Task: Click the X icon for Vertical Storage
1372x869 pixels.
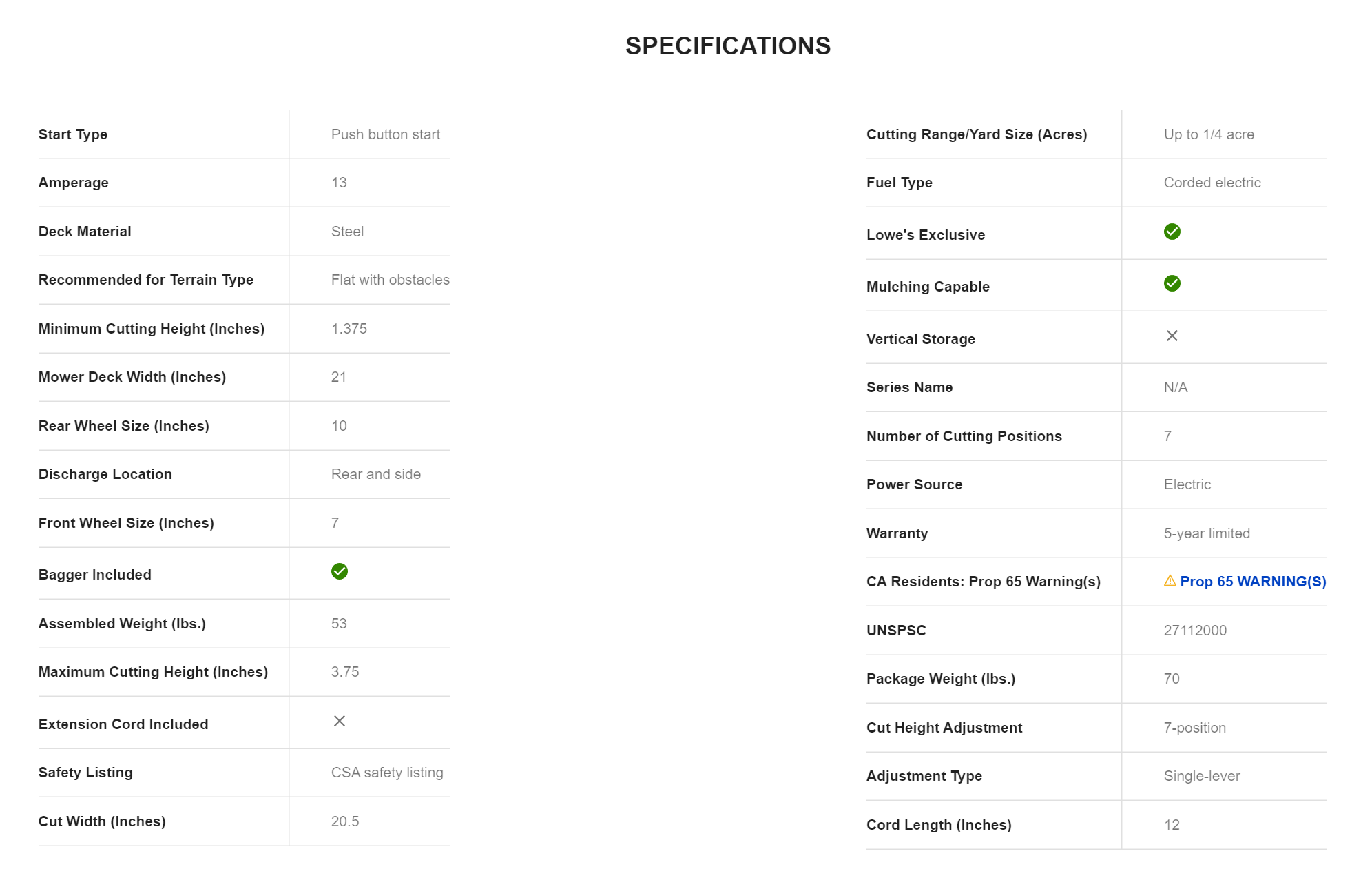Action: tap(1172, 336)
